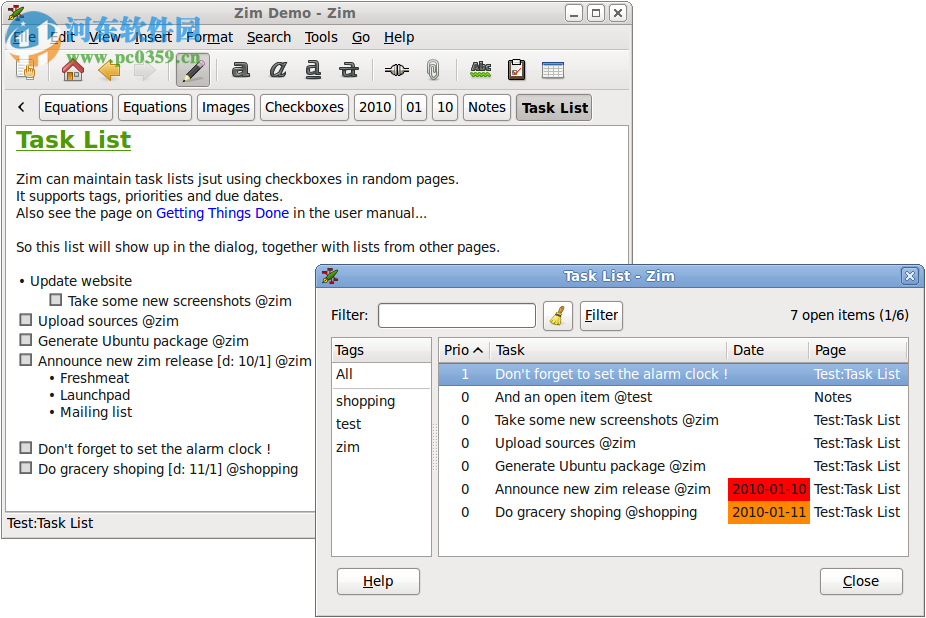Open the Search menu
926x618 pixels.
tap(269, 37)
